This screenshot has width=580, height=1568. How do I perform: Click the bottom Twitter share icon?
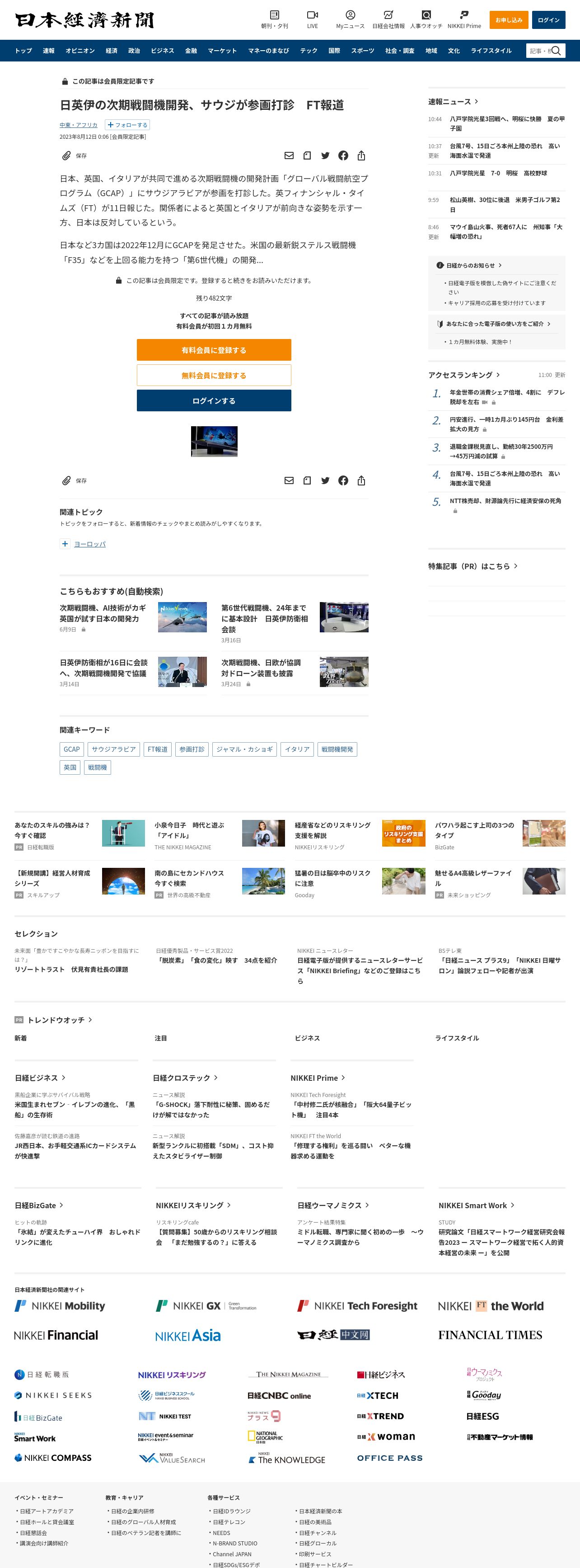pyautogui.click(x=325, y=481)
